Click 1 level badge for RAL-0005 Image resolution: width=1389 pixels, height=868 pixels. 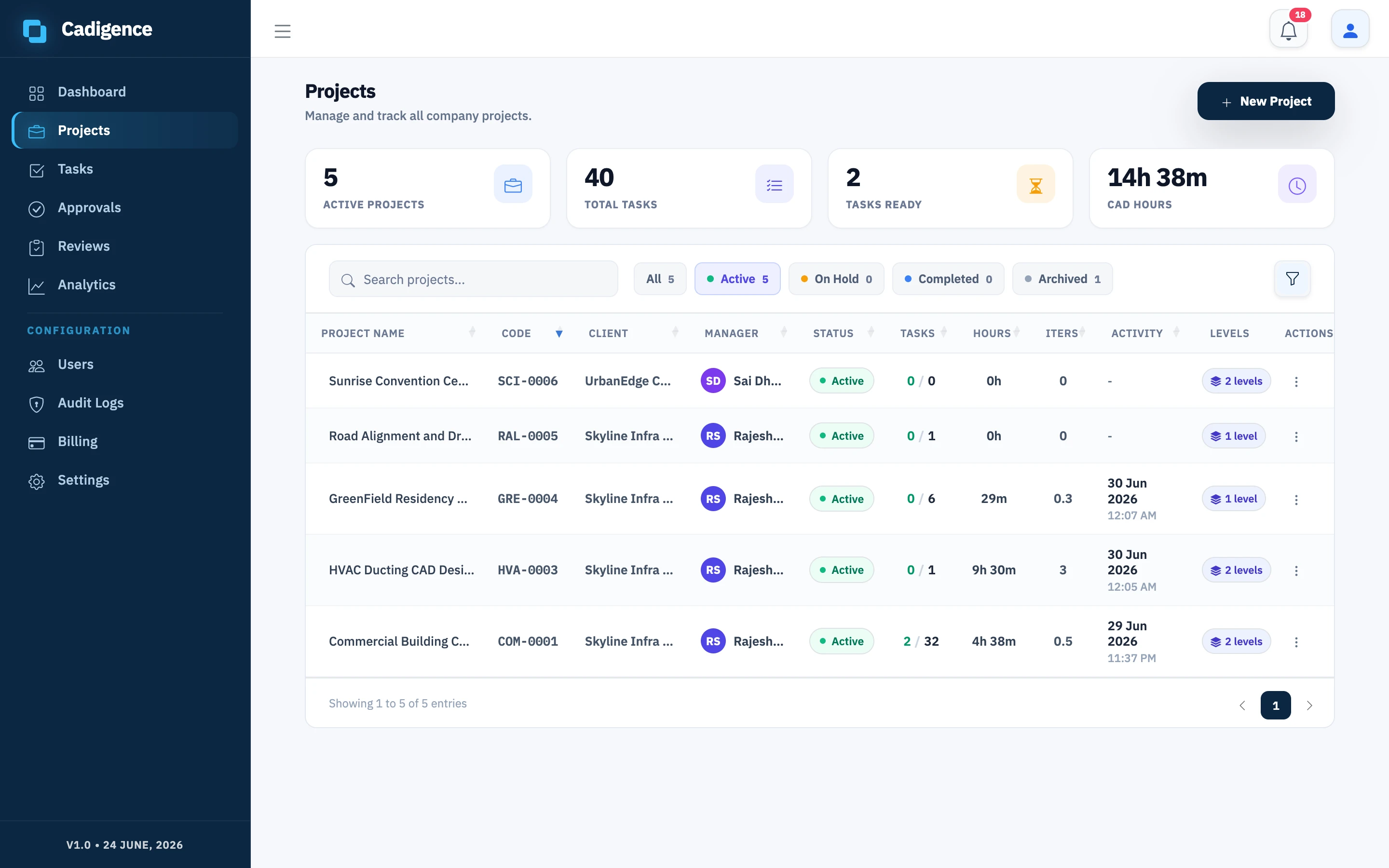(x=1233, y=436)
